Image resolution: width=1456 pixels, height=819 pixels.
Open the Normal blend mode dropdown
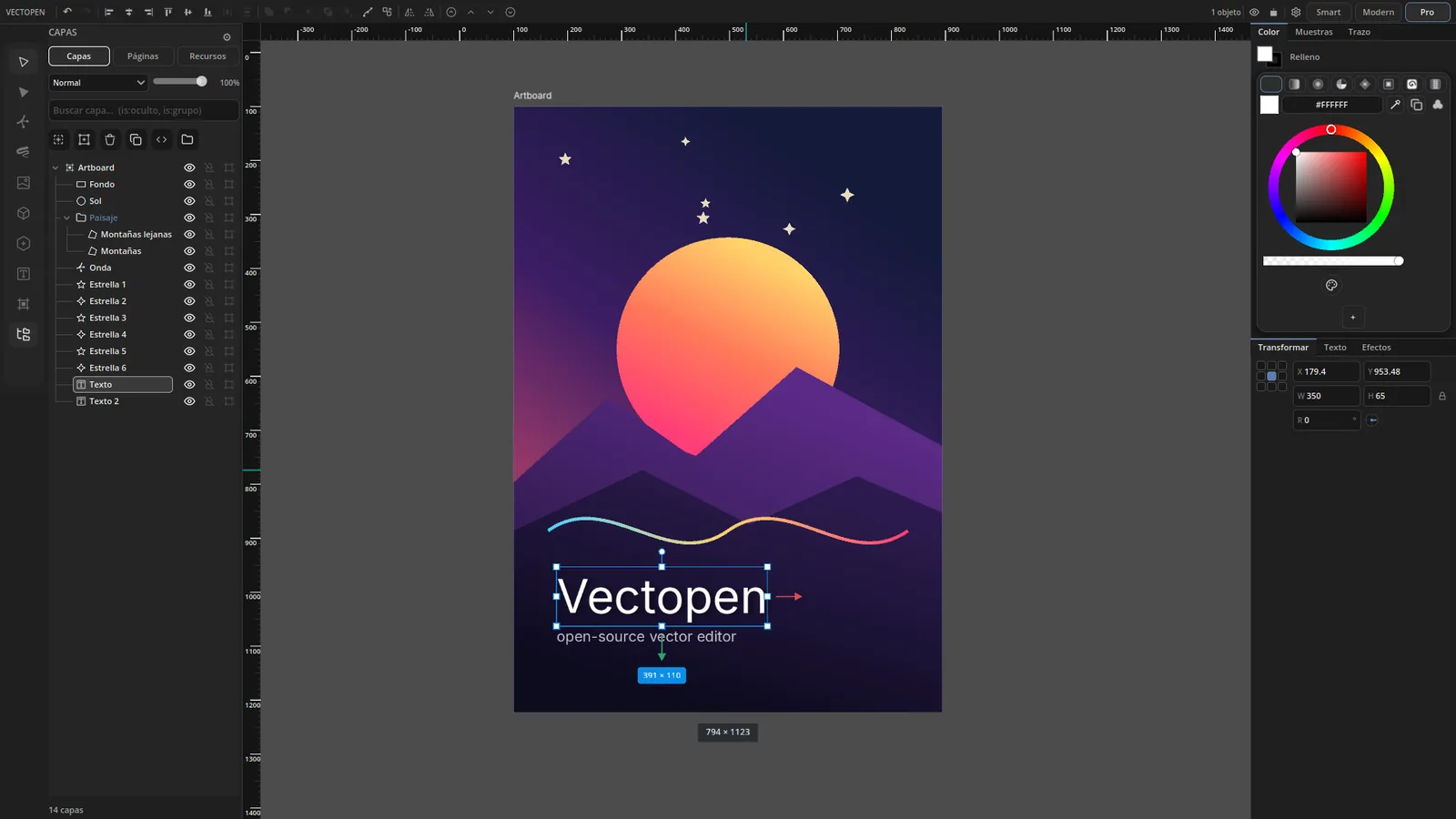point(98,83)
